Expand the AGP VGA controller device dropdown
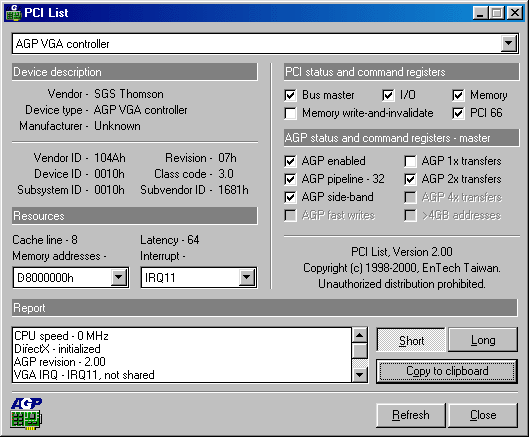Viewport: 529px width, 437px height. (x=509, y=44)
